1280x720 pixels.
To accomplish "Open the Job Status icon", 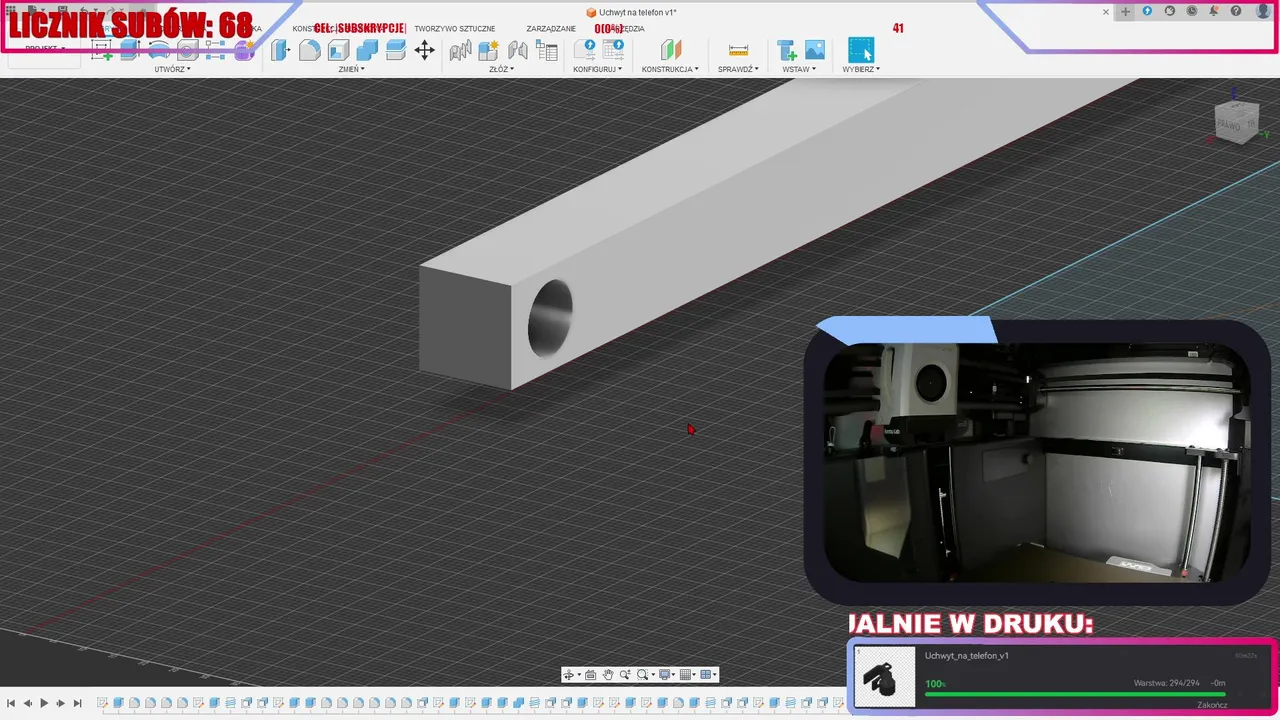I will coord(1169,11).
